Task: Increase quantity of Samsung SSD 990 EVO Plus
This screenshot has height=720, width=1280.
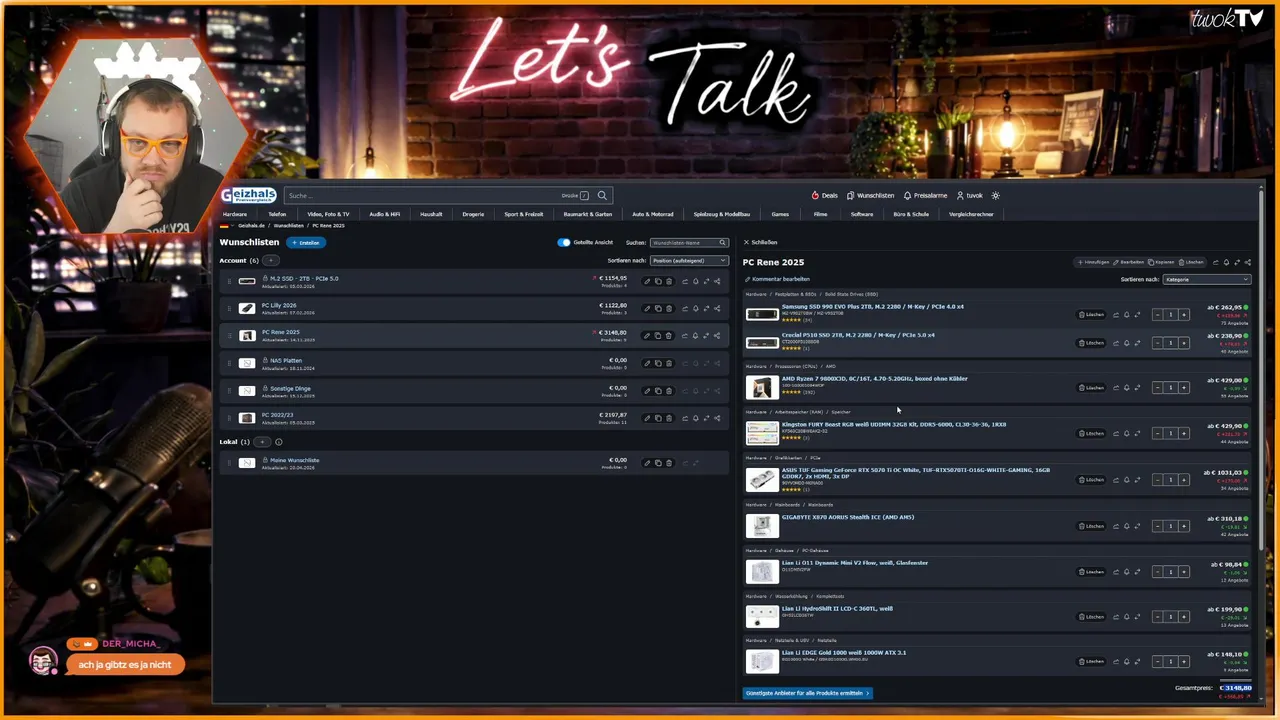Action: coord(1184,315)
